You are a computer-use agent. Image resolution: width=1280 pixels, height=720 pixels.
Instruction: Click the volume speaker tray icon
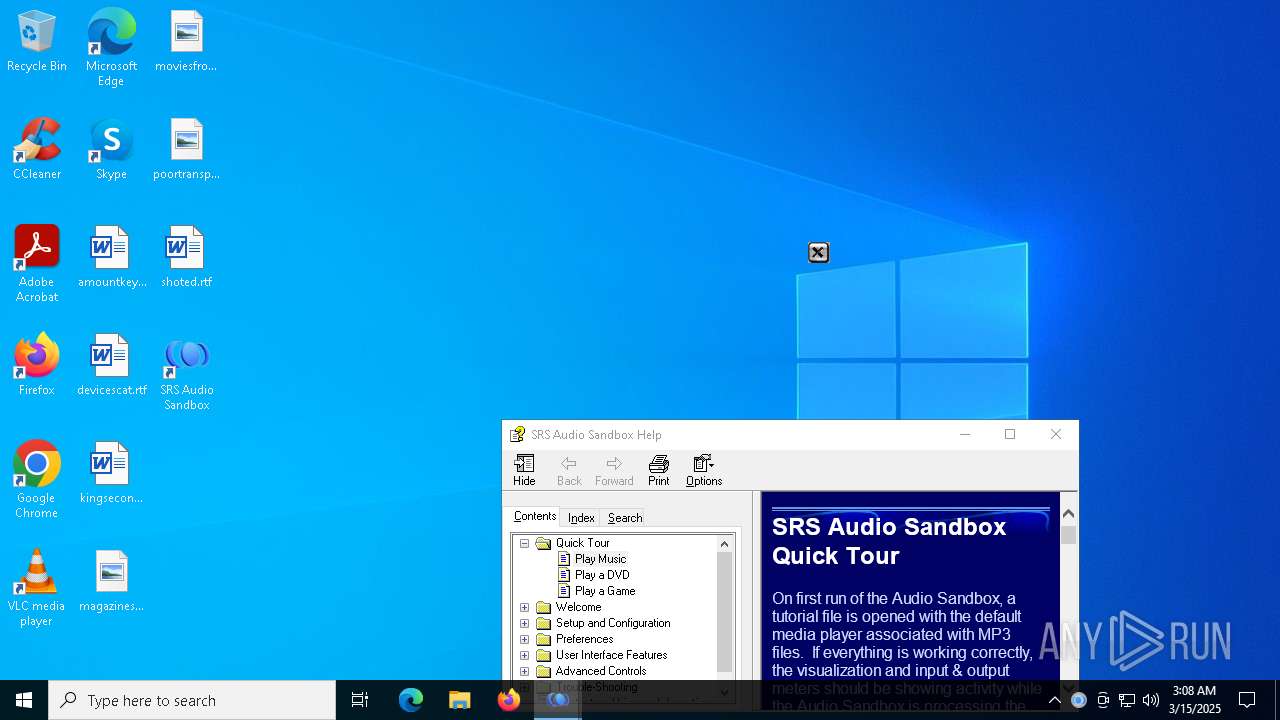[x=1151, y=700]
